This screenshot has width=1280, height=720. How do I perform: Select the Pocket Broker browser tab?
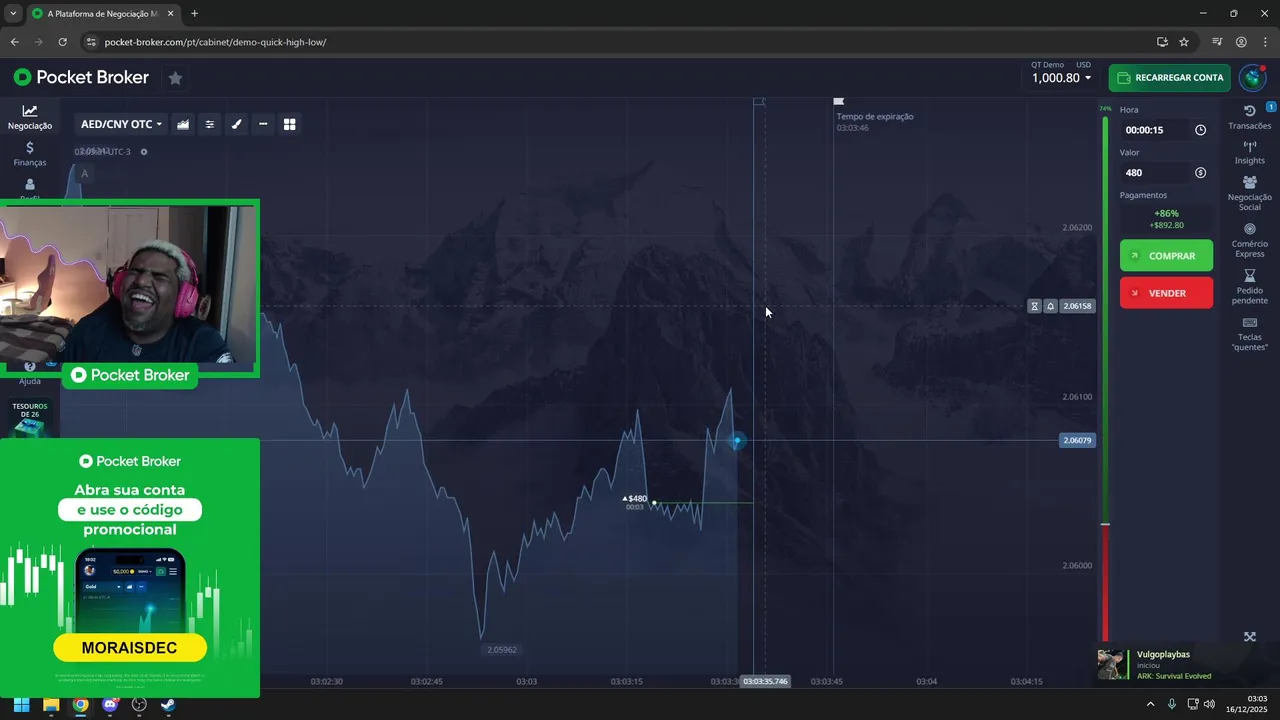[103, 14]
